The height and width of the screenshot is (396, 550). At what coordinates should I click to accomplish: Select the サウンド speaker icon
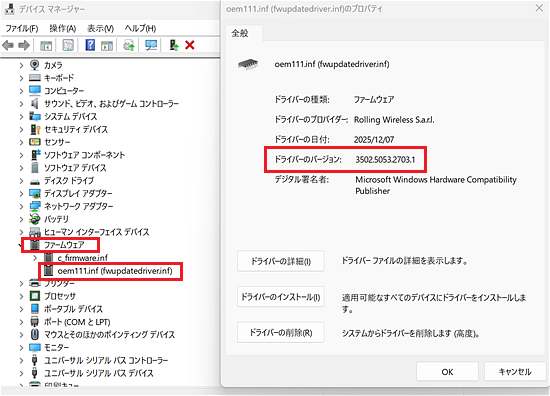35,103
